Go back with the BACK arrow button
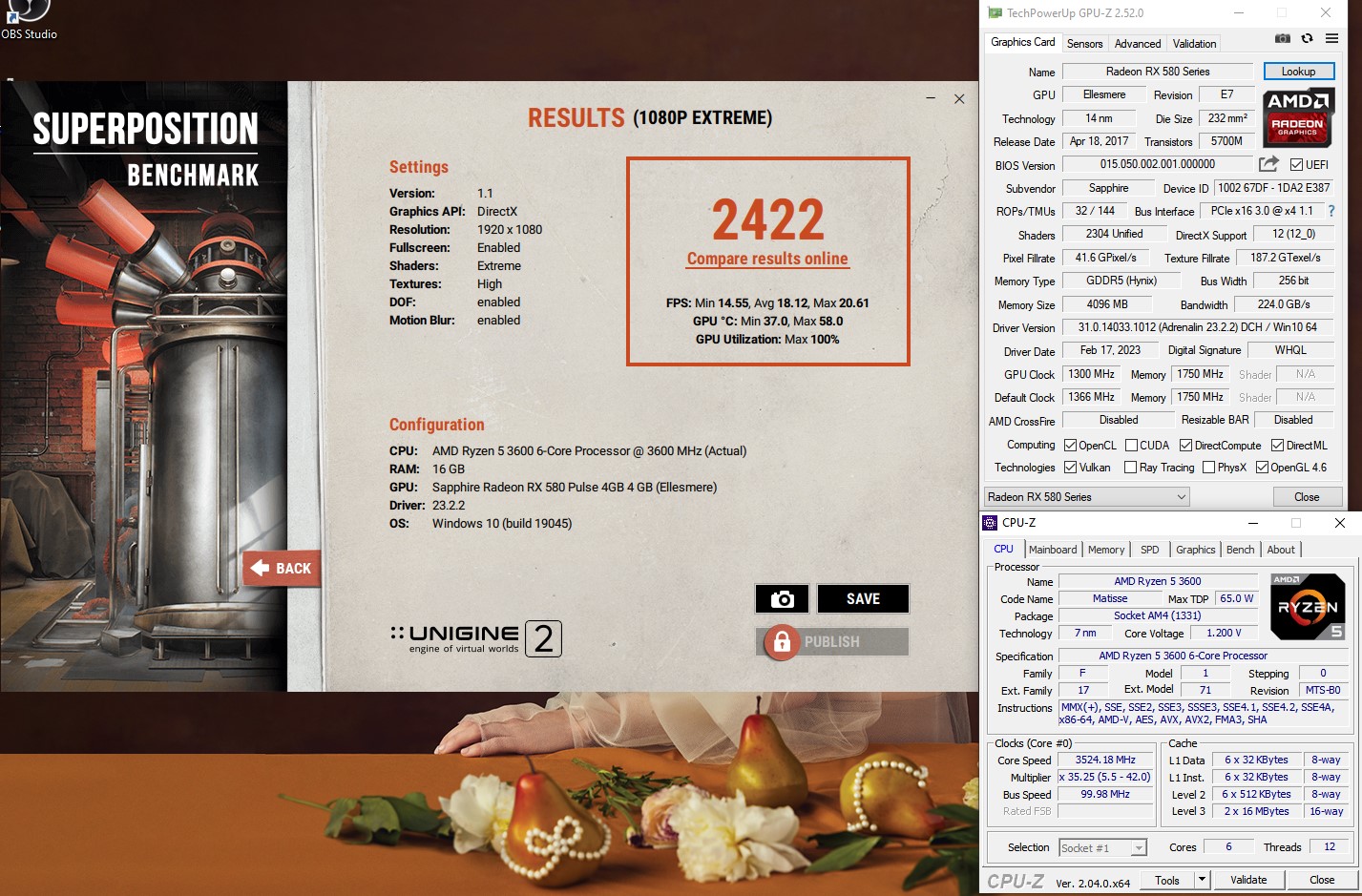The width and height of the screenshot is (1362, 896). [x=281, y=568]
